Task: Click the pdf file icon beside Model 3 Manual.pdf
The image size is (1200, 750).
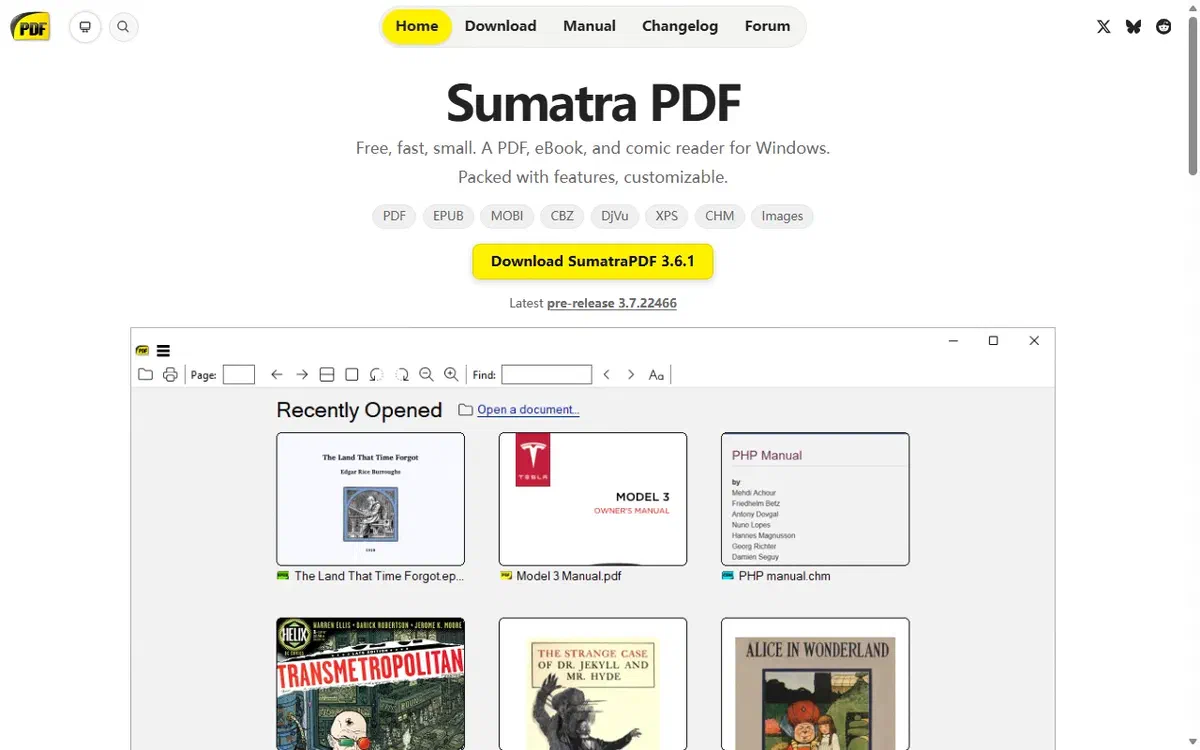Action: 506,576
